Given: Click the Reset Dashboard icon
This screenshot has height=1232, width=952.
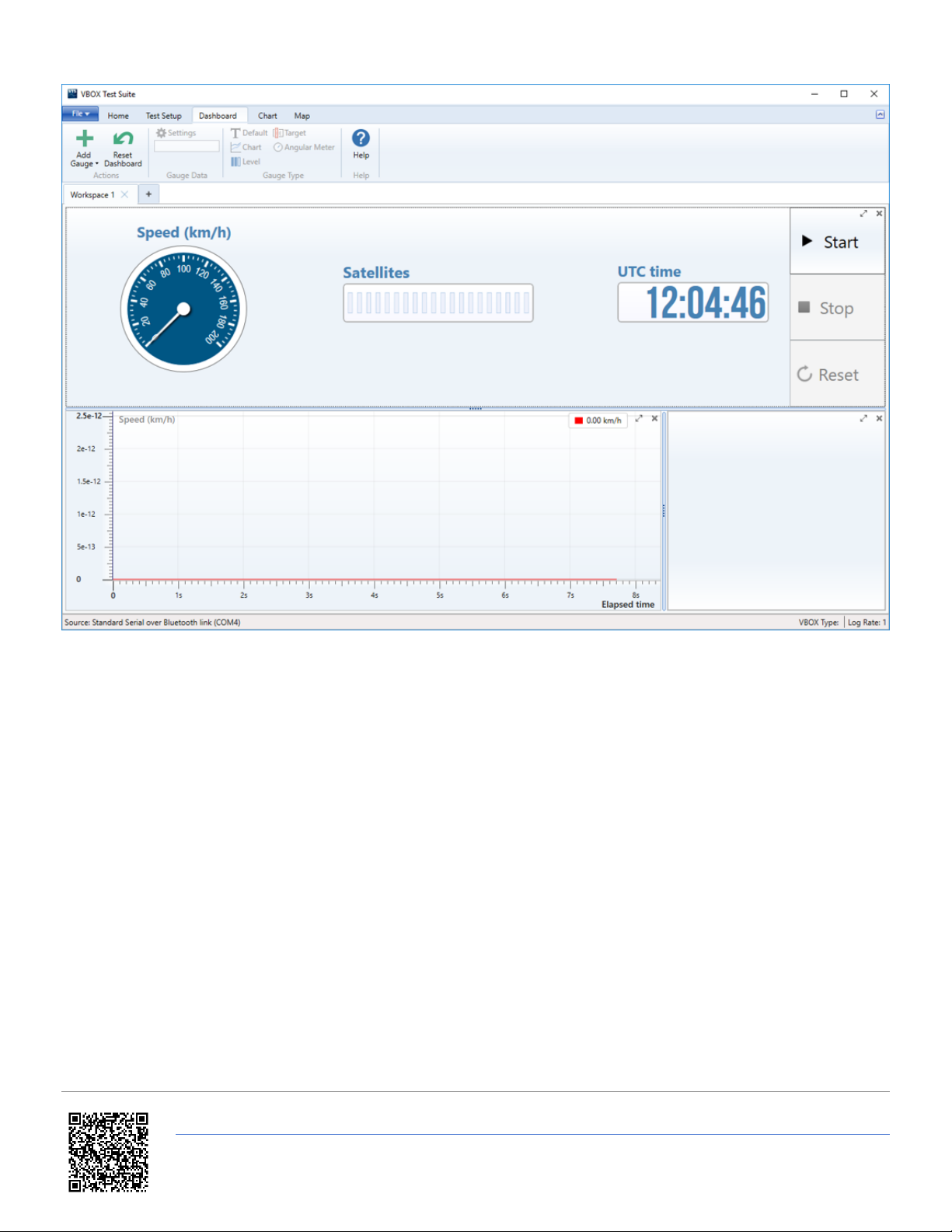Looking at the screenshot, I should click(123, 139).
